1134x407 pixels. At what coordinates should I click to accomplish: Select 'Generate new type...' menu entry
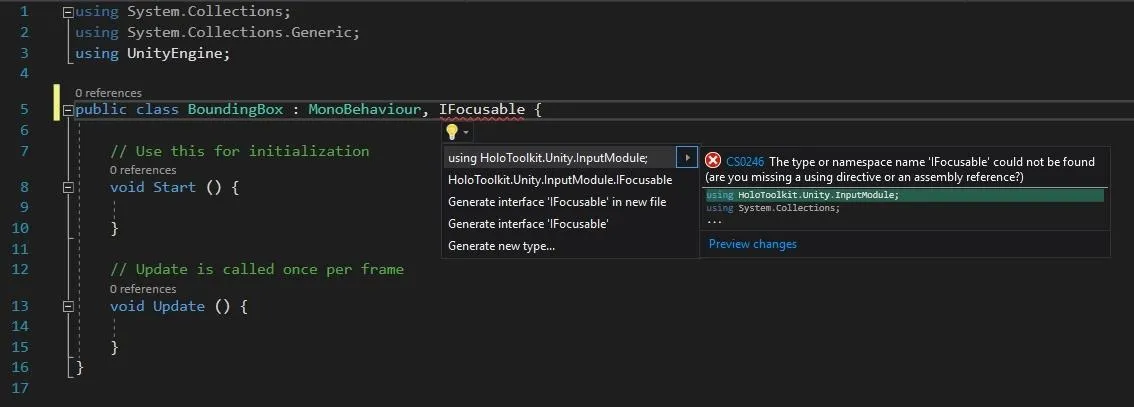(501, 246)
